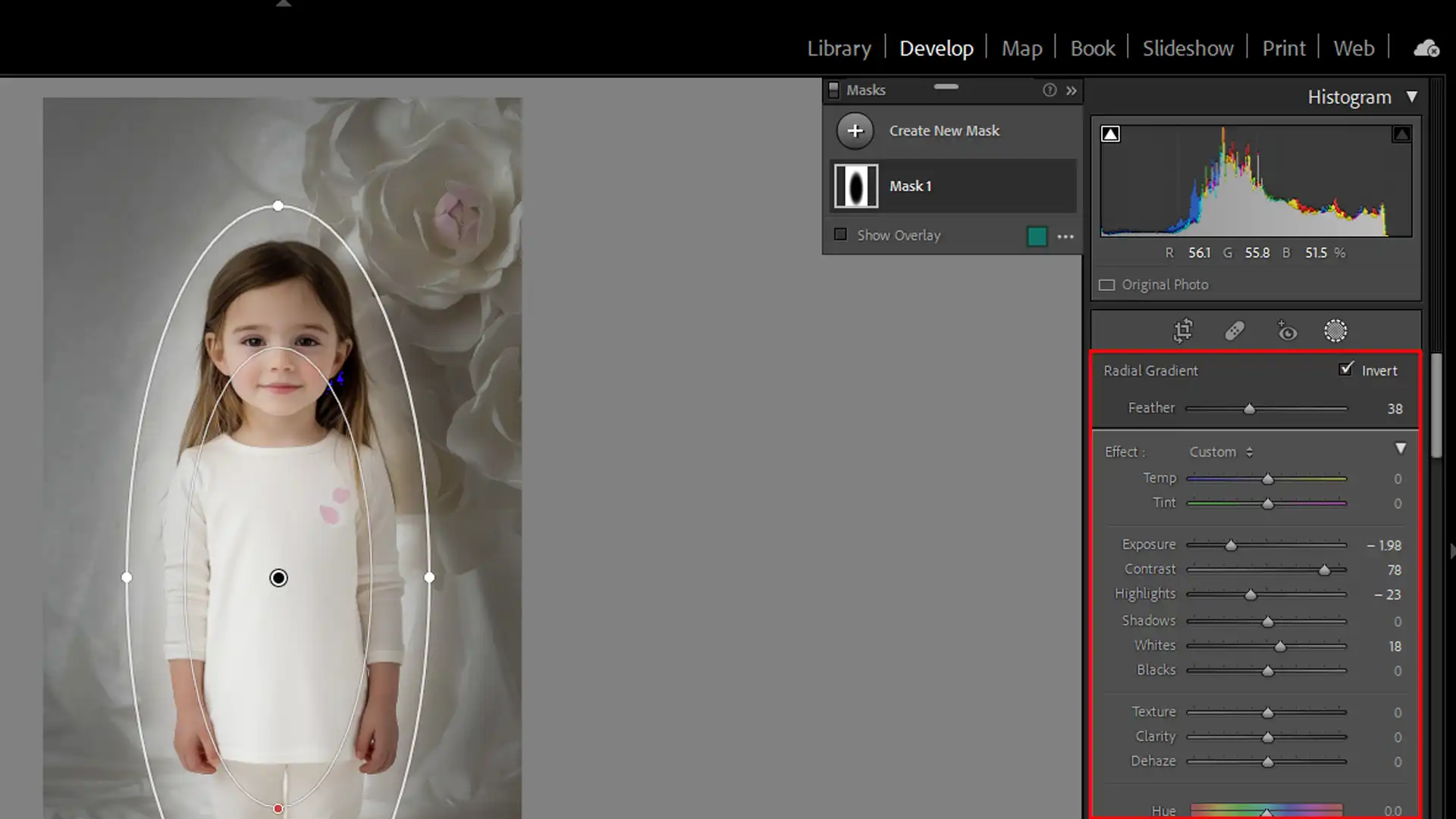Select Mask 1 in masks list
The height and width of the screenshot is (819, 1456).
(x=953, y=186)
